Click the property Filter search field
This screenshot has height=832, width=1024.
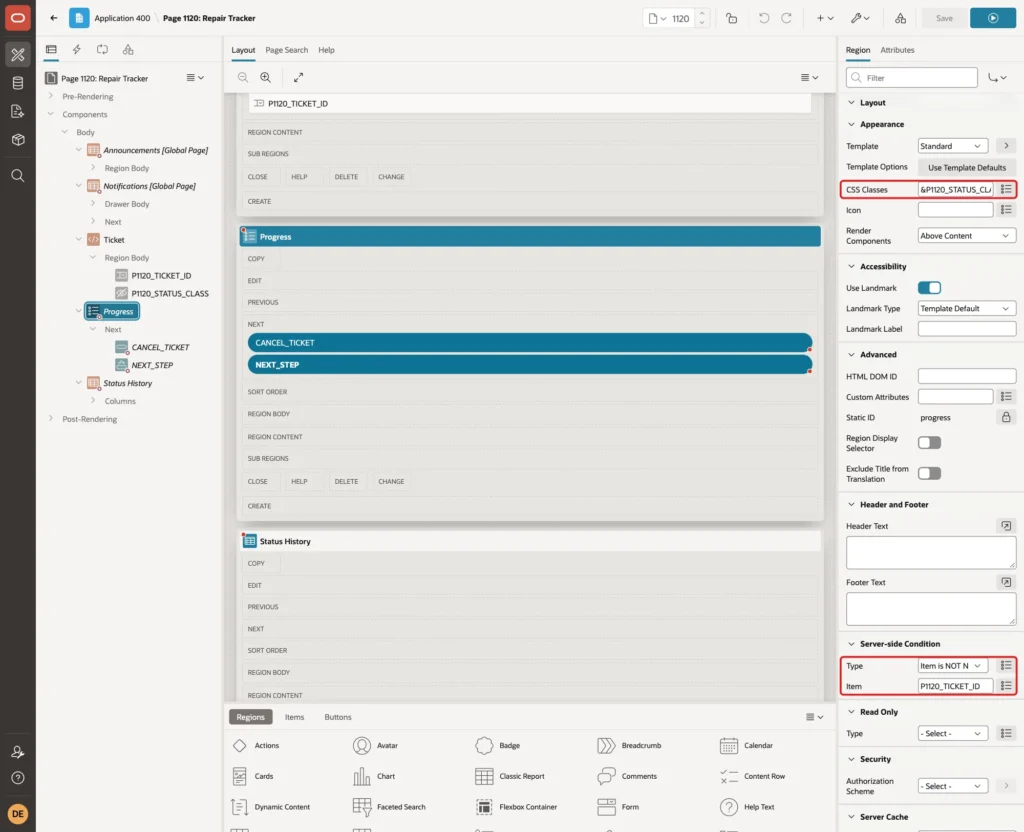[x=912, y=78]
